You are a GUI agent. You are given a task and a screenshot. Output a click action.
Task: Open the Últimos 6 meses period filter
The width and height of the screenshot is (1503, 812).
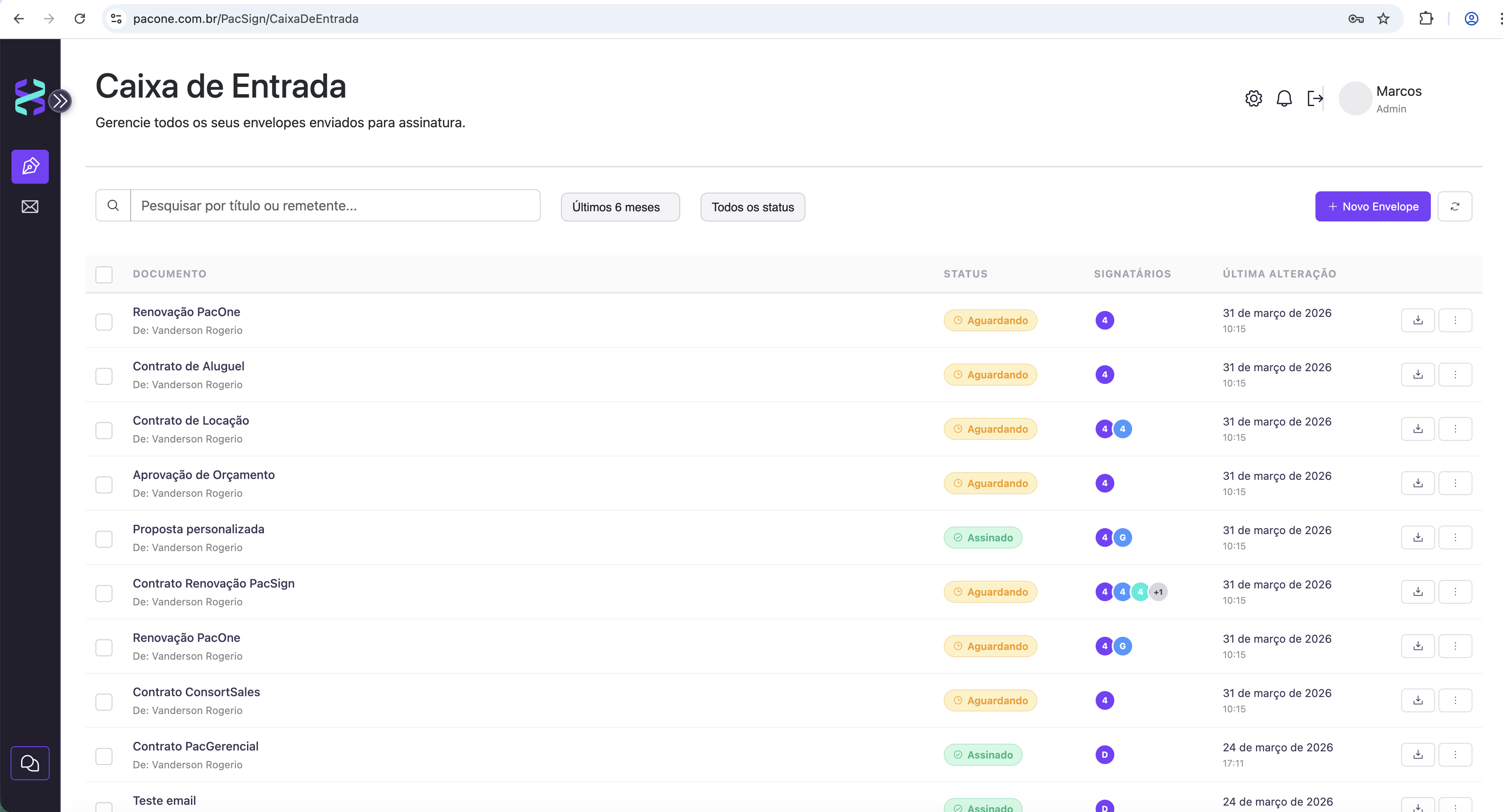tap(620, 207)
